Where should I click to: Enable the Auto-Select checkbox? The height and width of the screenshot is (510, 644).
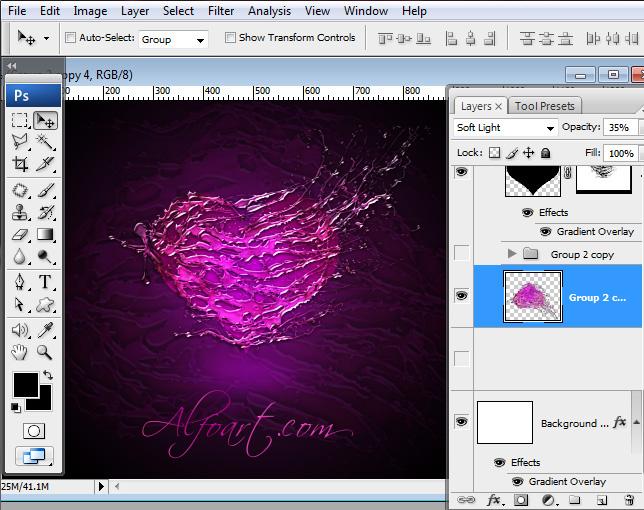(x=71, y=38)
